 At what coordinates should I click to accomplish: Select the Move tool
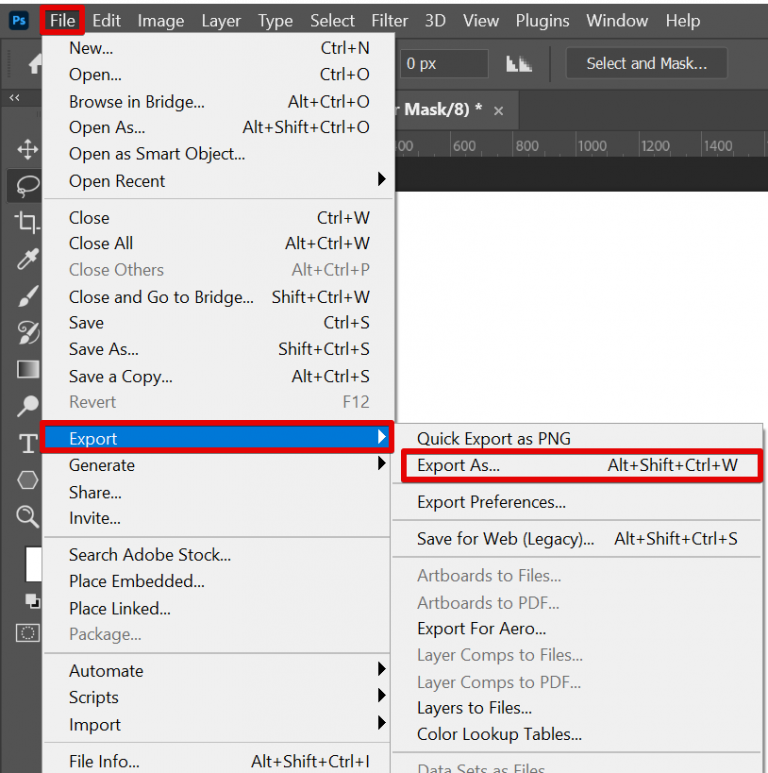point(28,149)
